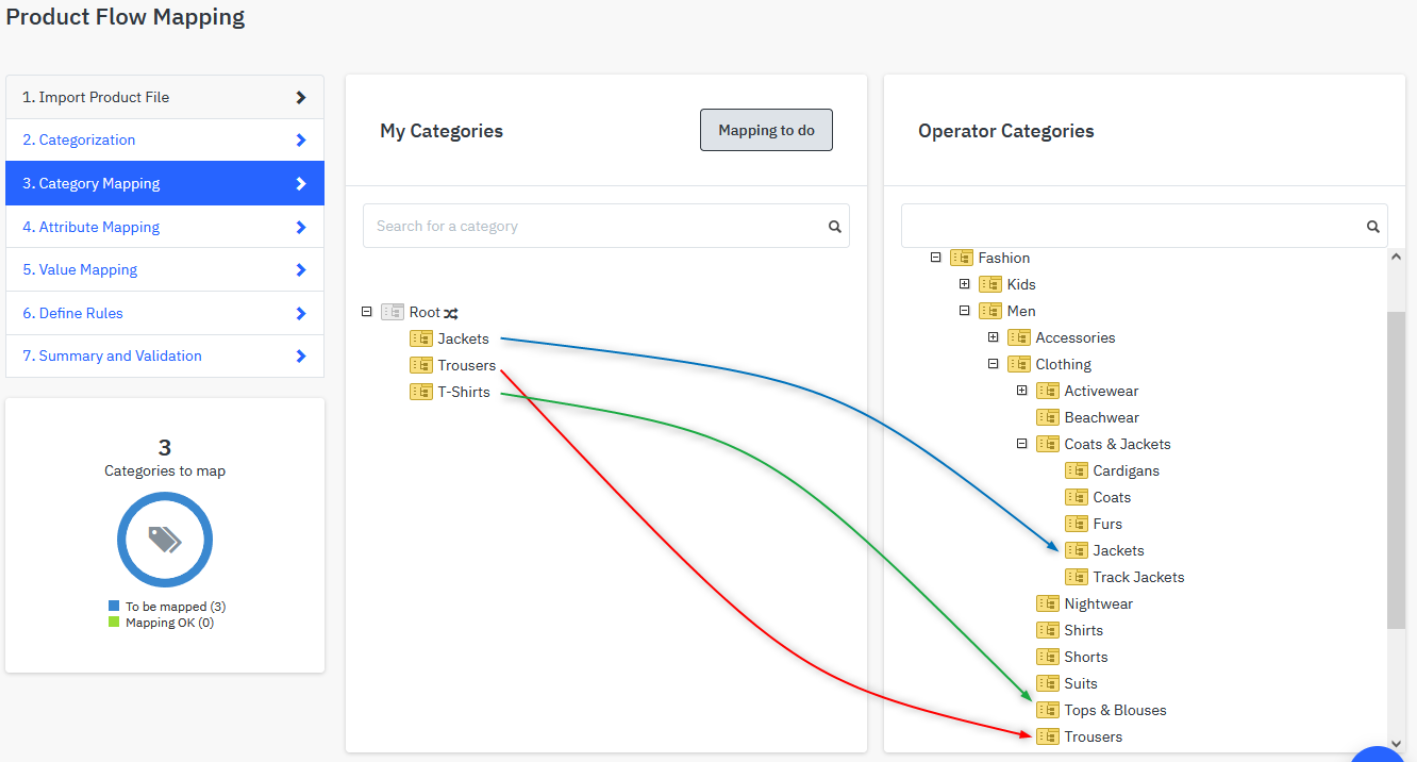Click the Shirts label in operator tree

1083,630
